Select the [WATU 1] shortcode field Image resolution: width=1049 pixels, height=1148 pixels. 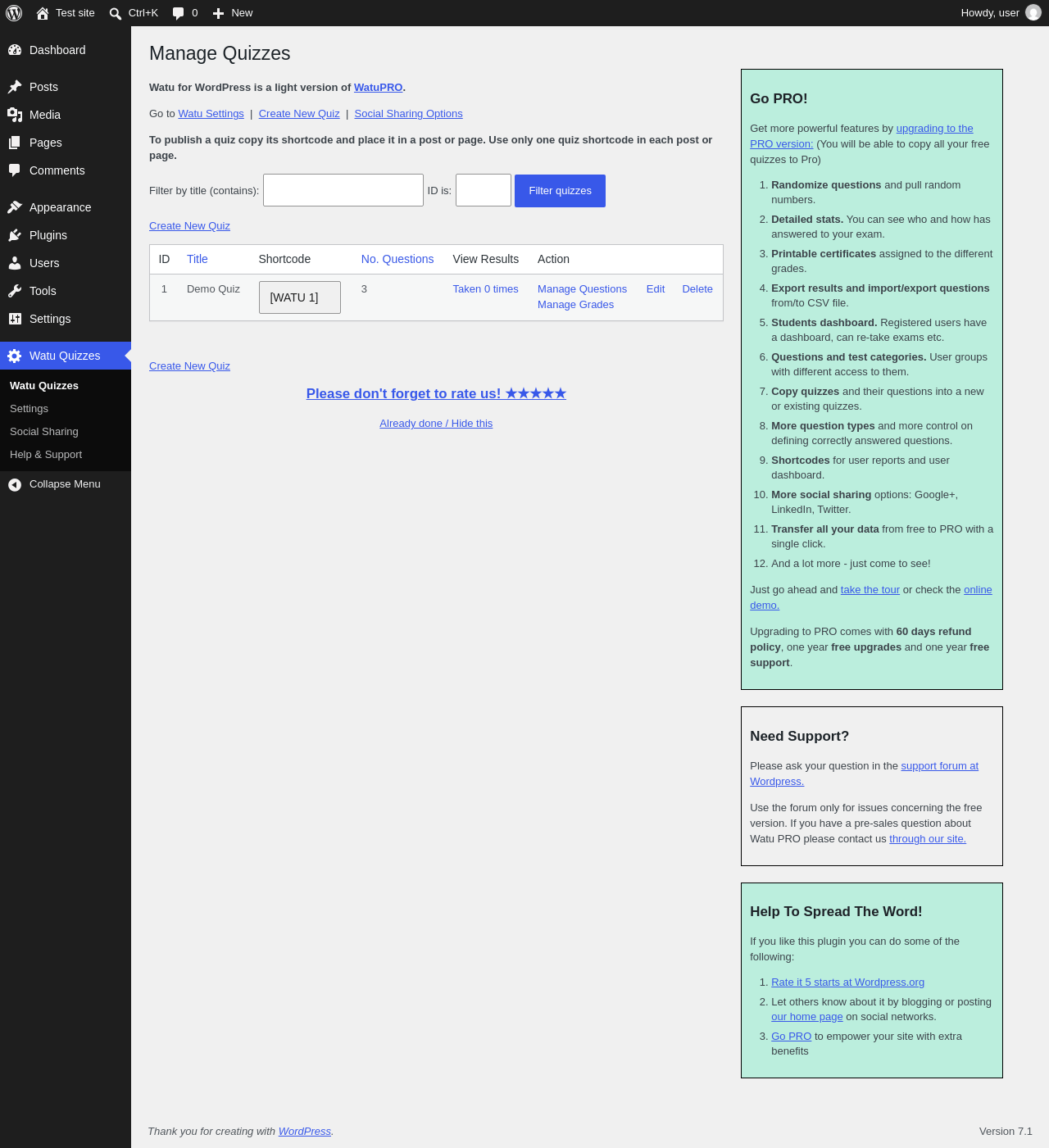tap(300, 297)
